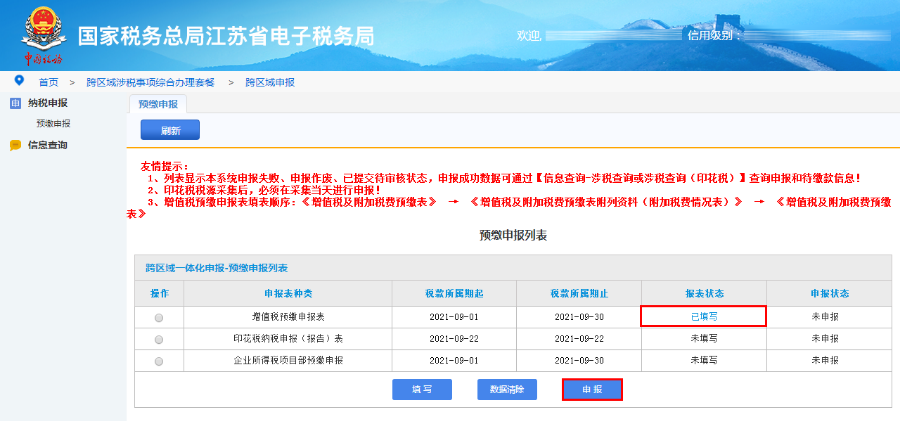Open 跨区域申报 breadcrumb link
This screenshot has height=421, width=900.
pyautogui.click(x=270, y=82)
